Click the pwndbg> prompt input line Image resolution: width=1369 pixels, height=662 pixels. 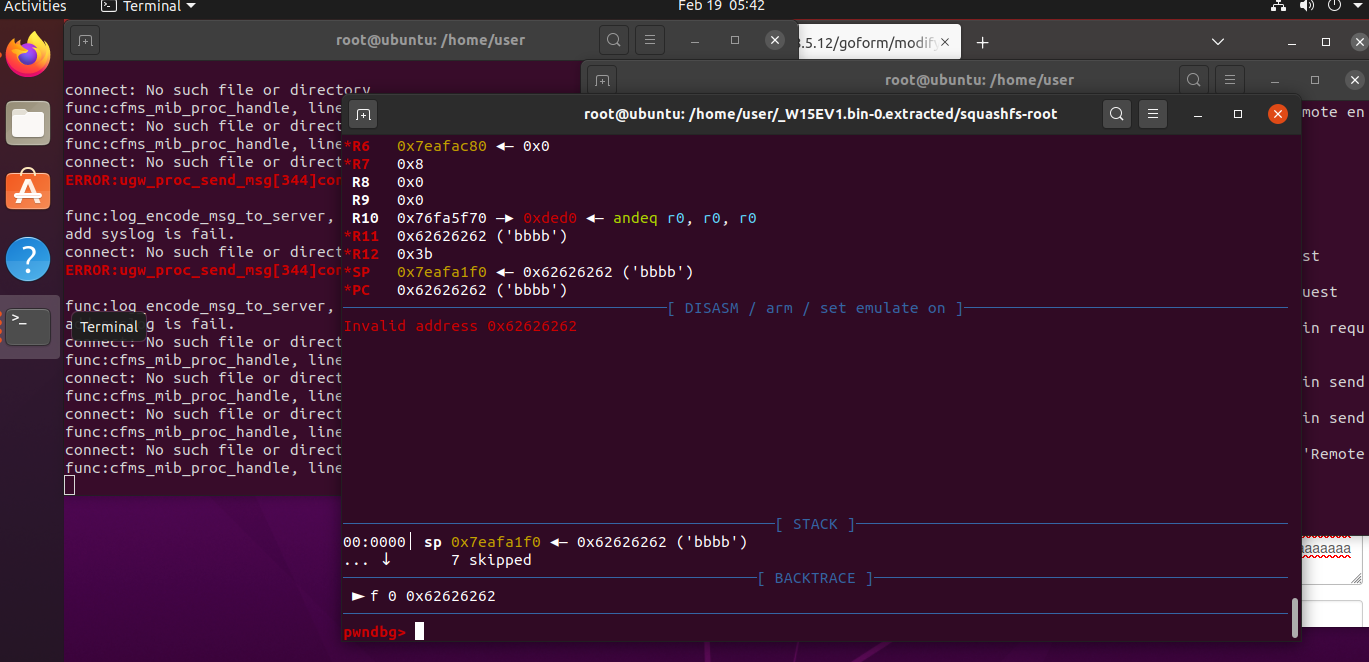coord(815,631)
